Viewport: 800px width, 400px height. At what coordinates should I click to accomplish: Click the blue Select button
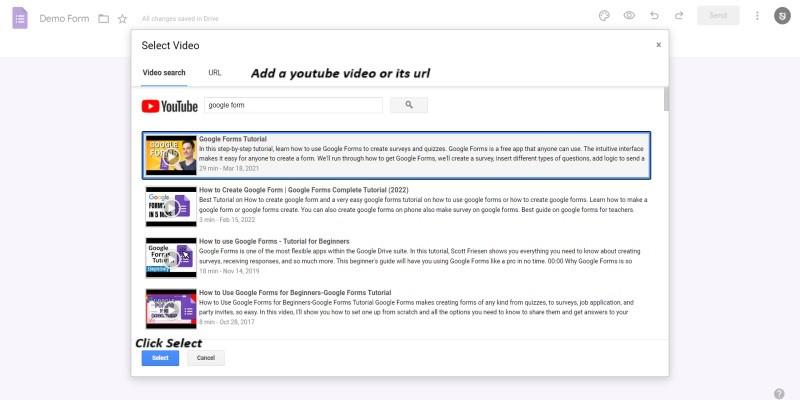click(x=160, y=358)
